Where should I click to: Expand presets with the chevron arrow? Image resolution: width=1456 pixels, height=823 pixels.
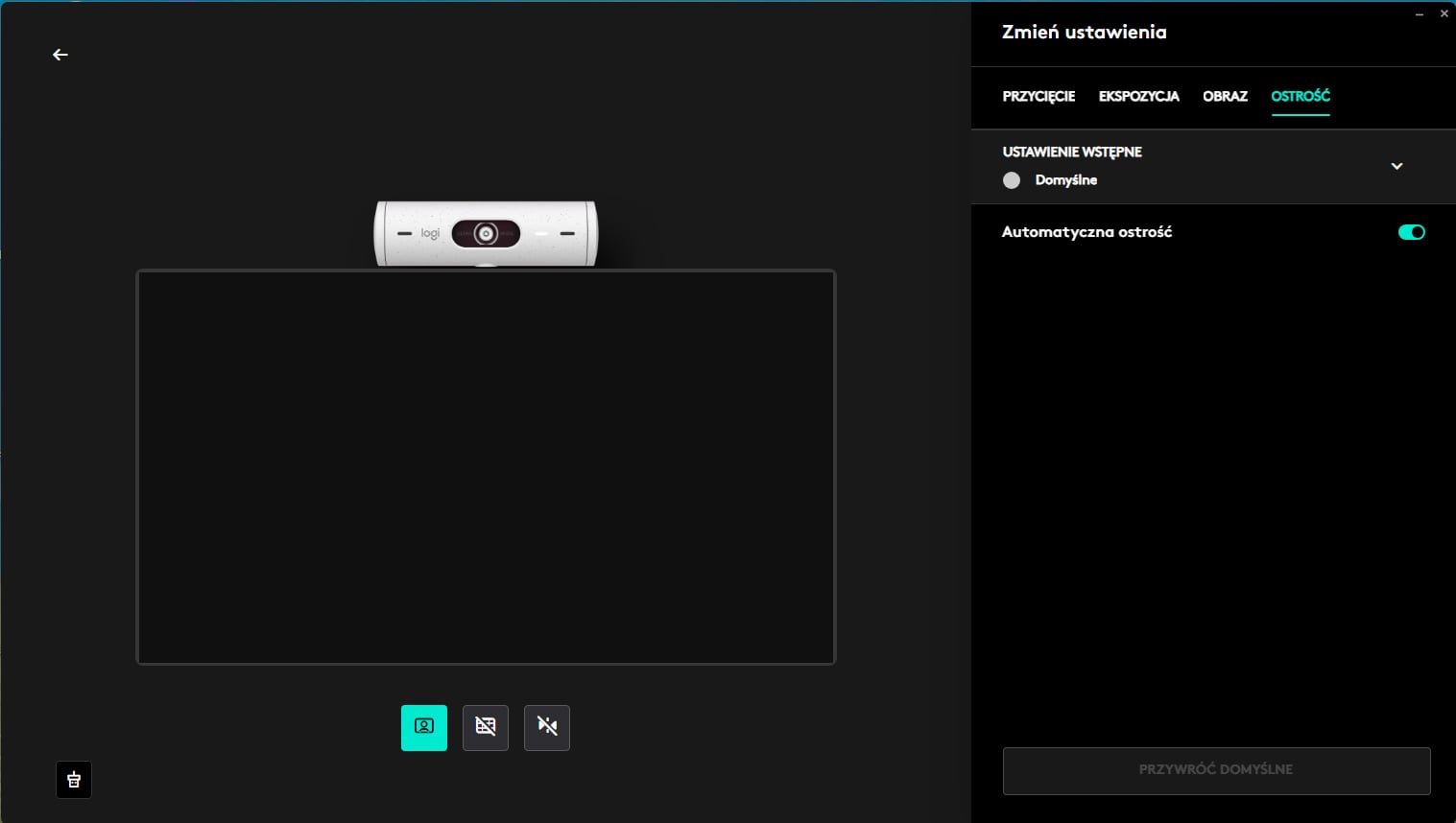(1397, 166)
